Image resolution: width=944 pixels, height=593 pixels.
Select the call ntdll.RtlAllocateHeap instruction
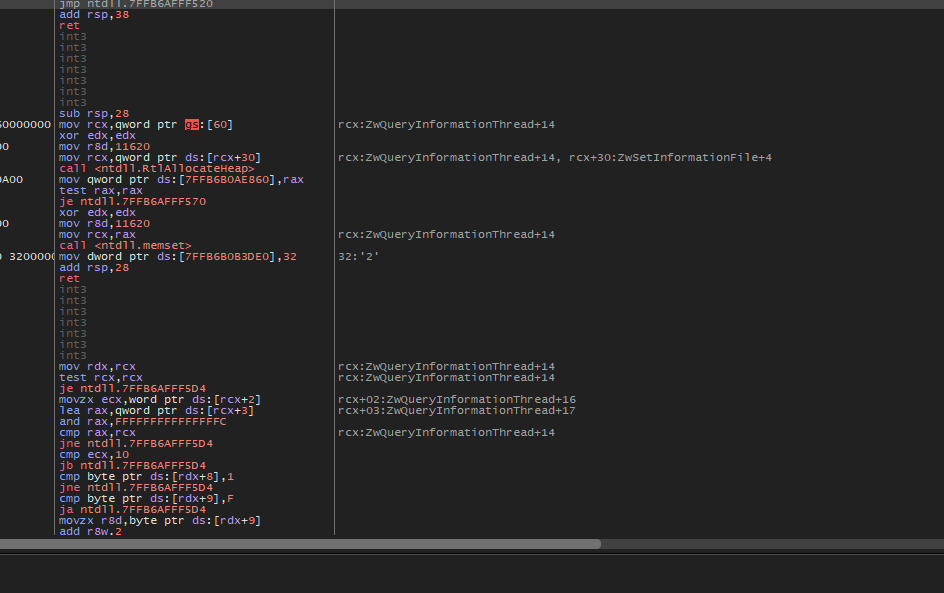pos(156,169)
